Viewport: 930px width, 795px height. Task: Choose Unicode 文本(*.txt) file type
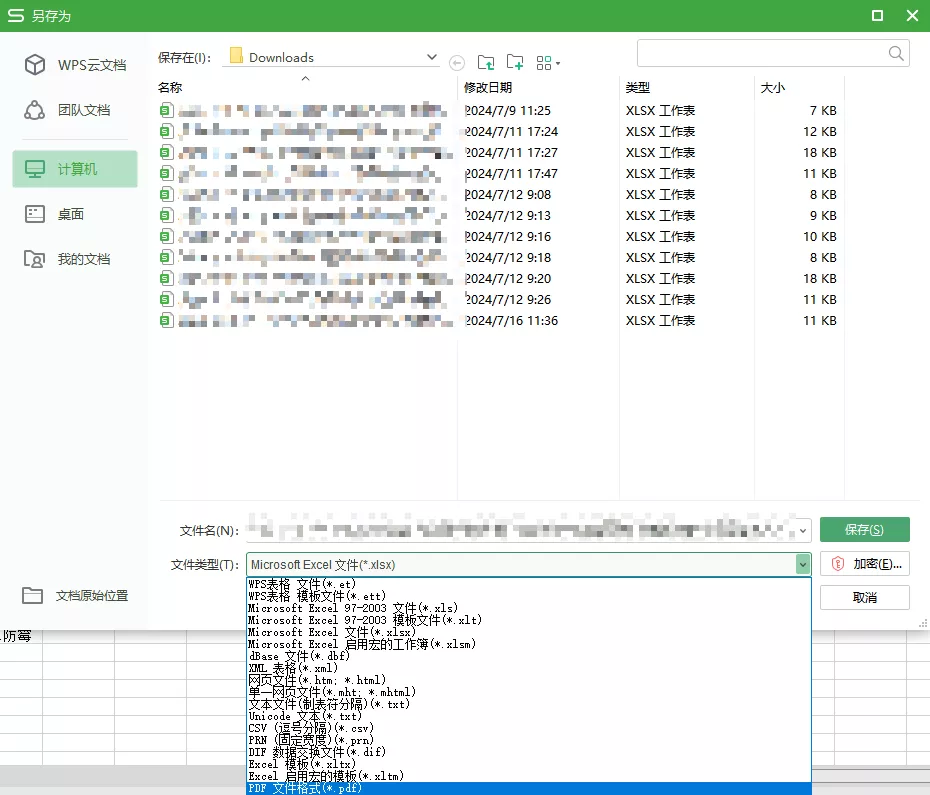[x=305, y=716]
